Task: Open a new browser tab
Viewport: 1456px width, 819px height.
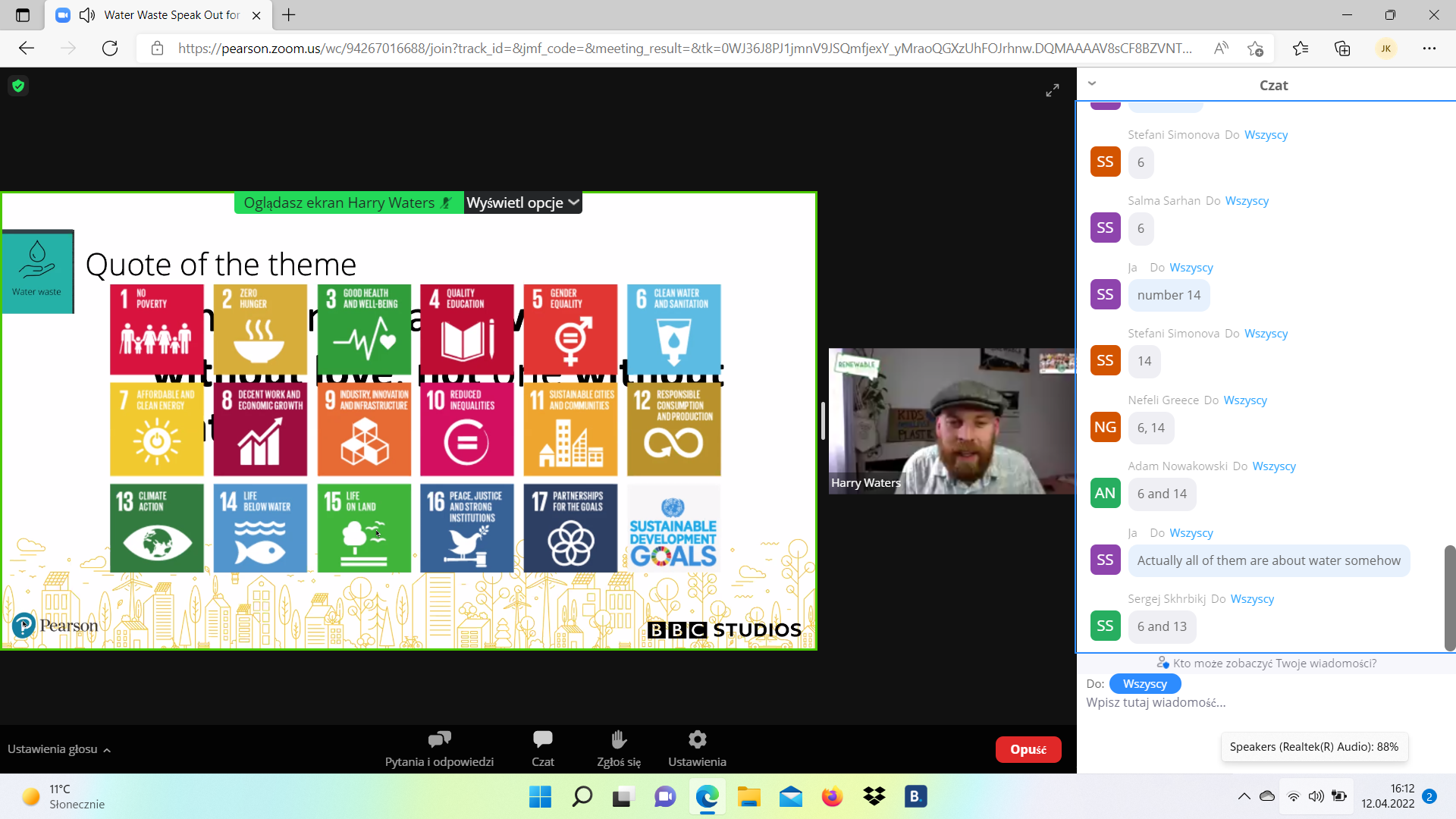Action: coord(289,15)
